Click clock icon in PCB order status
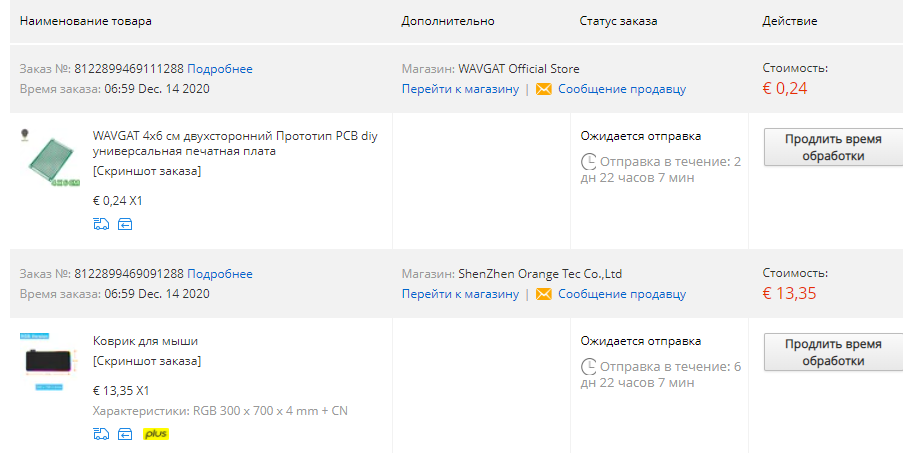 point(589,162)
